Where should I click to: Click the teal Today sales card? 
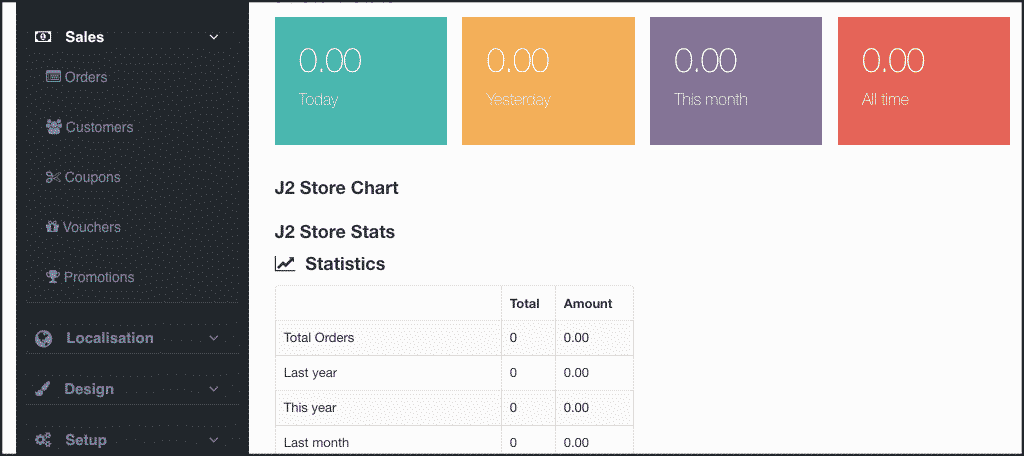[361, 81]
